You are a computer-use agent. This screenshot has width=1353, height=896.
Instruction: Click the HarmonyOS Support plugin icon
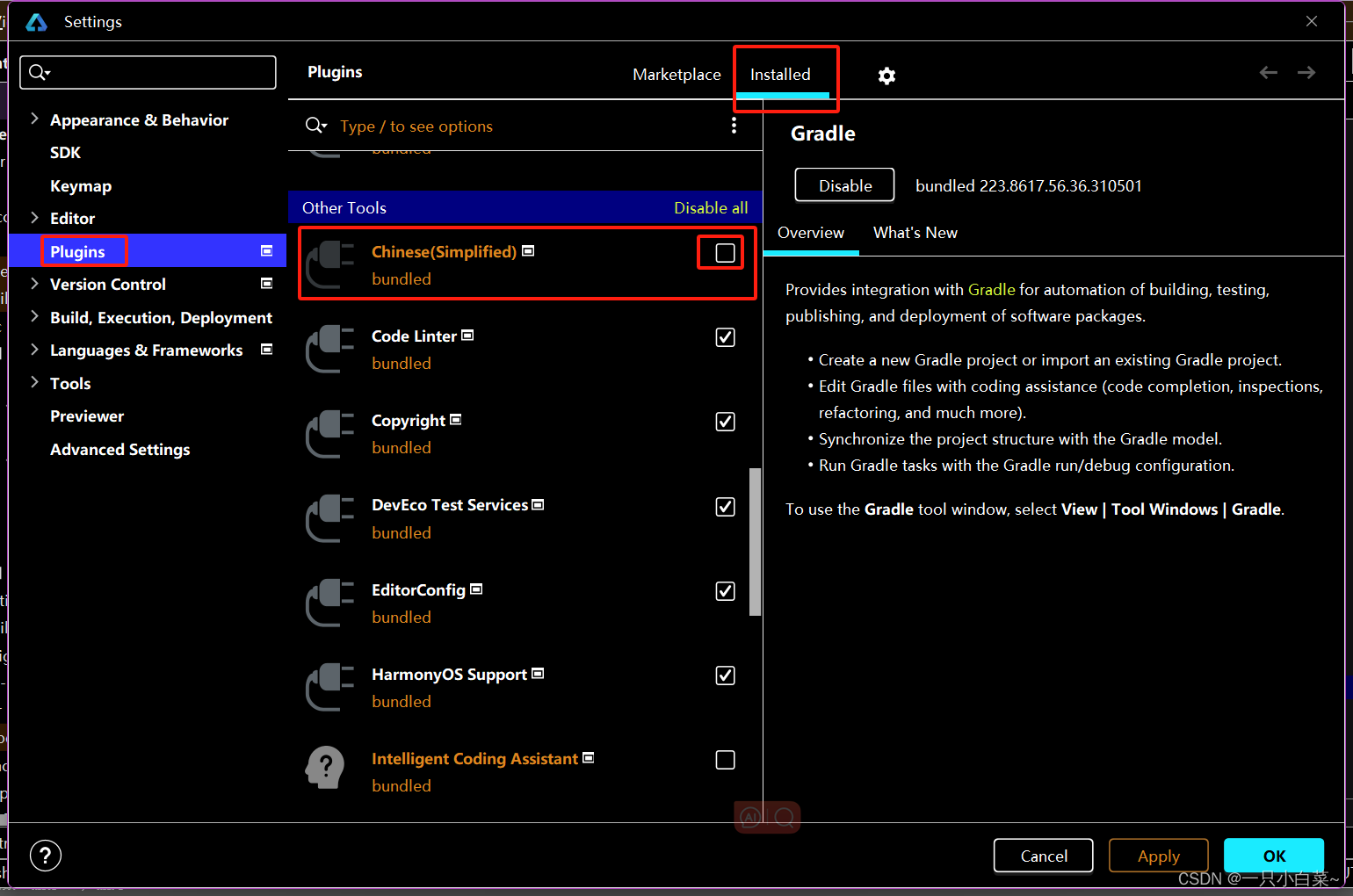(329, 687)
